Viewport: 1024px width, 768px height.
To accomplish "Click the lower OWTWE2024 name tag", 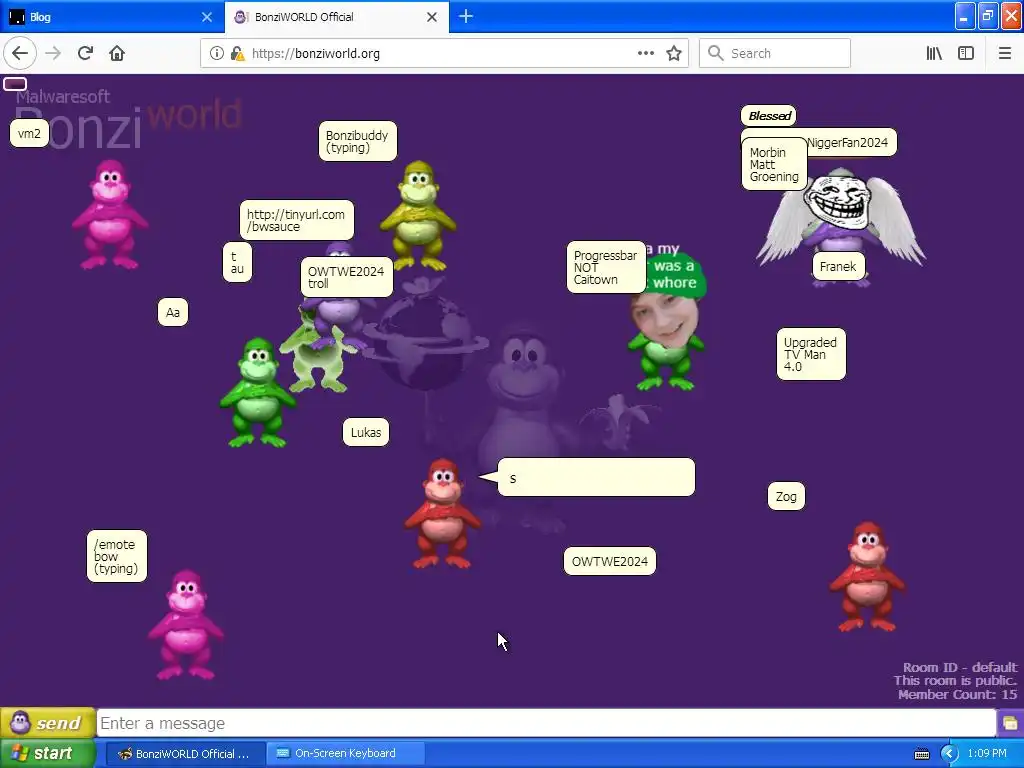I will coord(609,561).
